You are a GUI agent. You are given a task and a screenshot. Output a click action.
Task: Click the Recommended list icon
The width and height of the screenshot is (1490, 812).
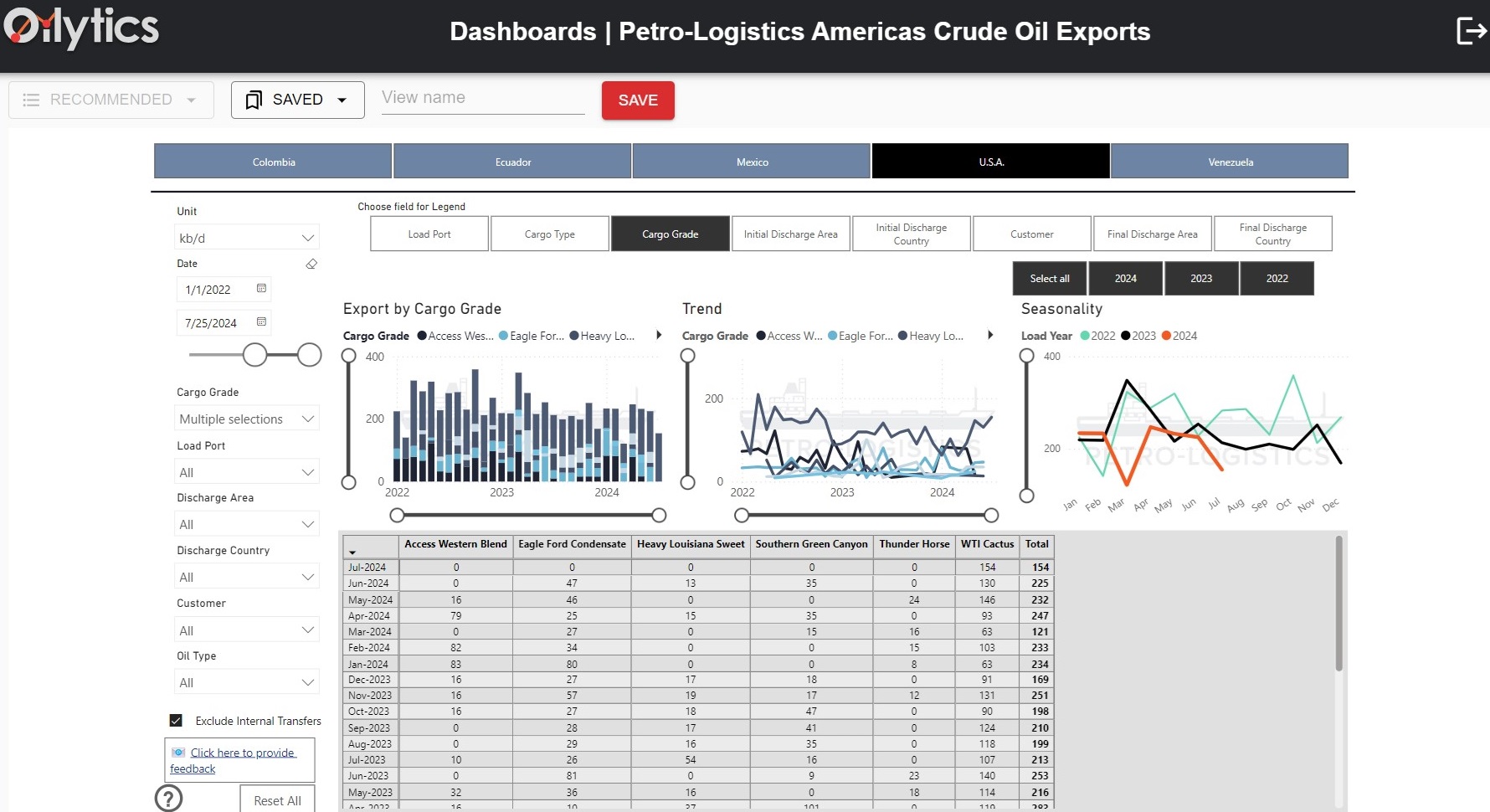pos(31,100)
